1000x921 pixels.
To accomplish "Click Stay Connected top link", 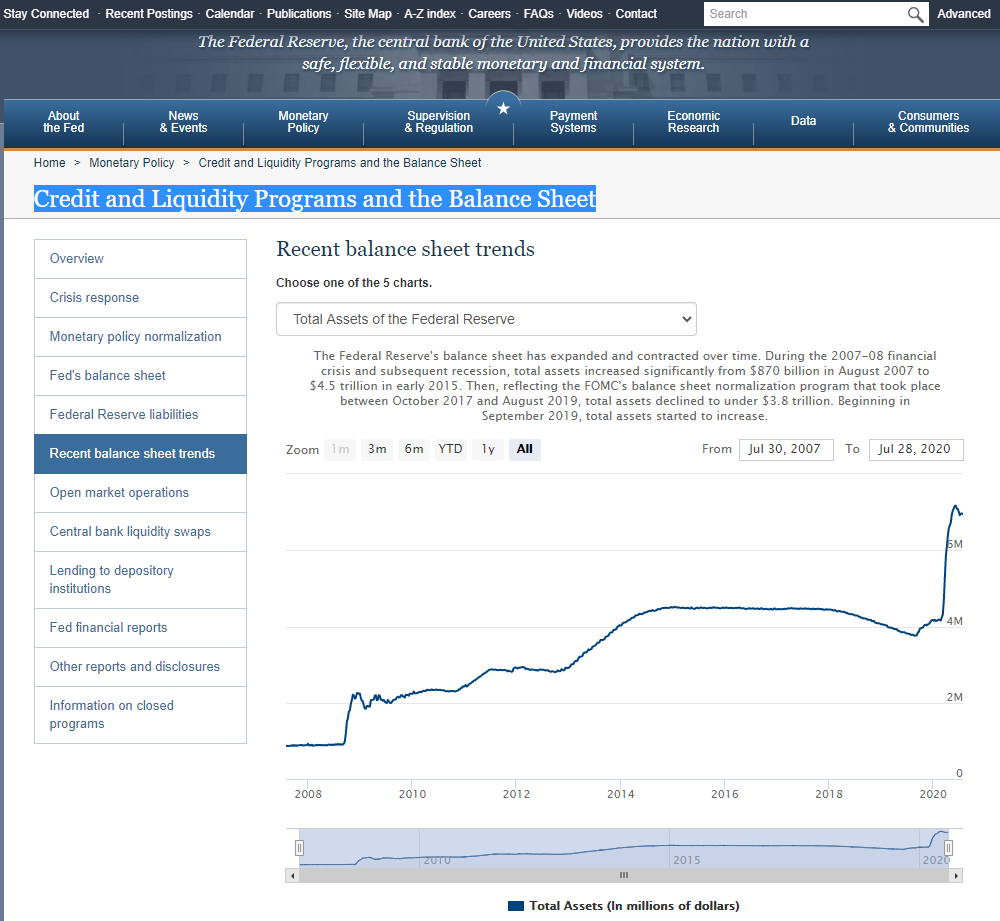I will (x=46, y=14).
